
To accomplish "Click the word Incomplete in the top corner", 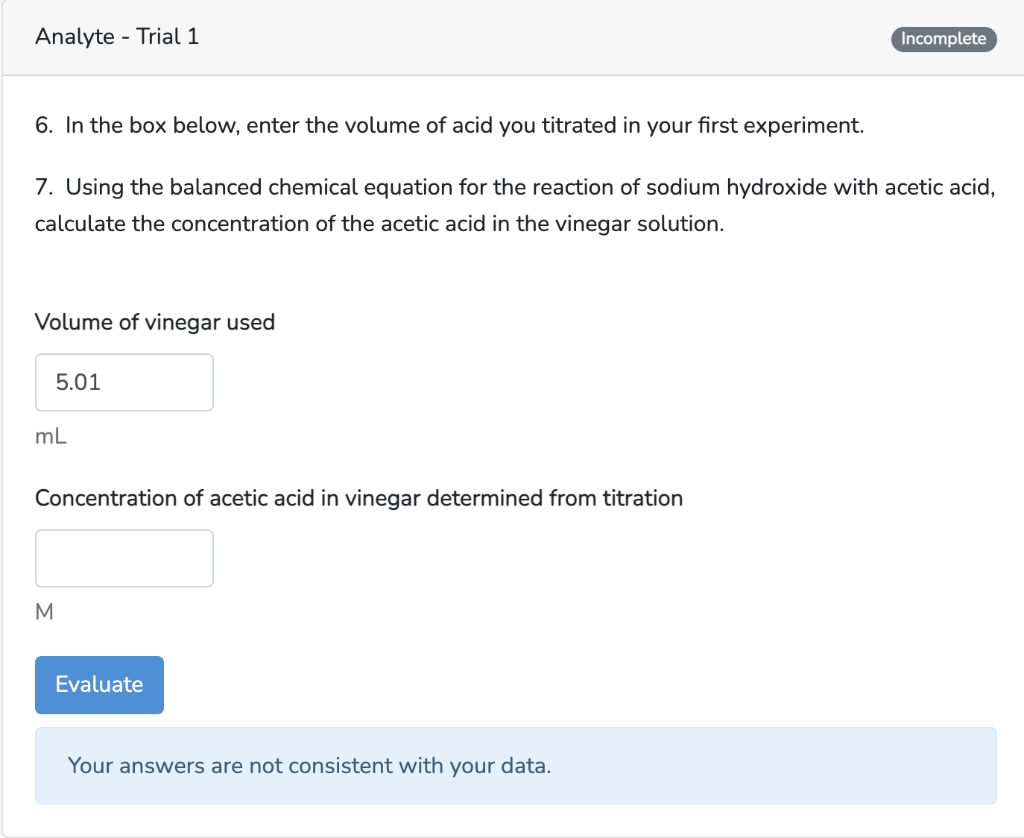I will click(x=943, y=39).
